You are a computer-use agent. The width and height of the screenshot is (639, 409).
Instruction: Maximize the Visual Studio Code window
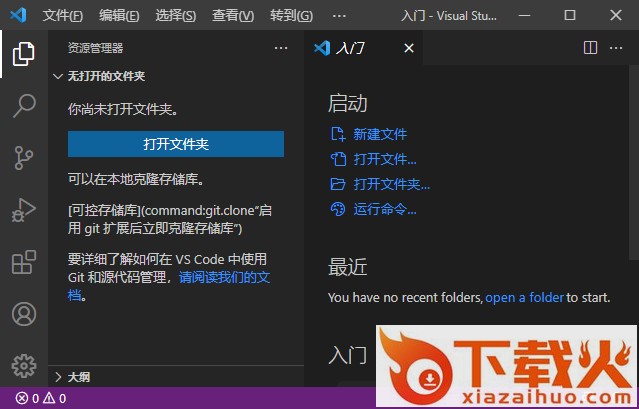point(570,15)
